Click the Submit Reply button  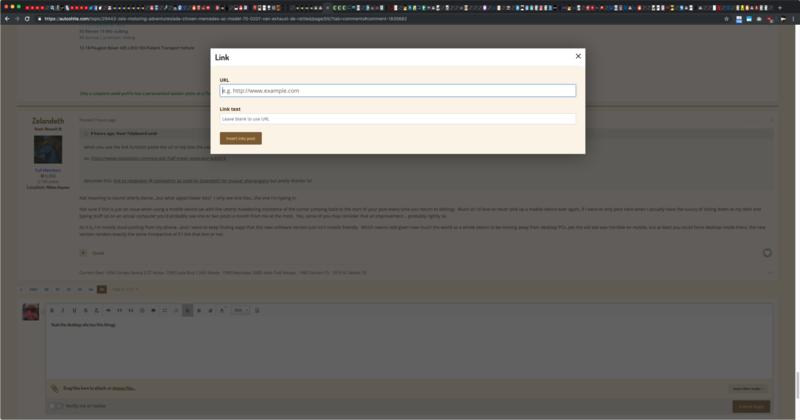(750, 406)
